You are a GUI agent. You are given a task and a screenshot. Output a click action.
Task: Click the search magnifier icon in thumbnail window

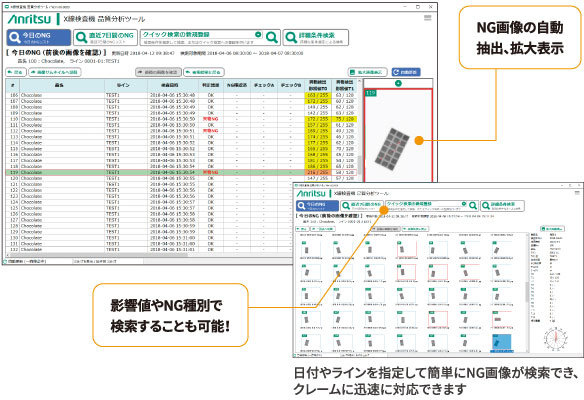pos(473,206)
